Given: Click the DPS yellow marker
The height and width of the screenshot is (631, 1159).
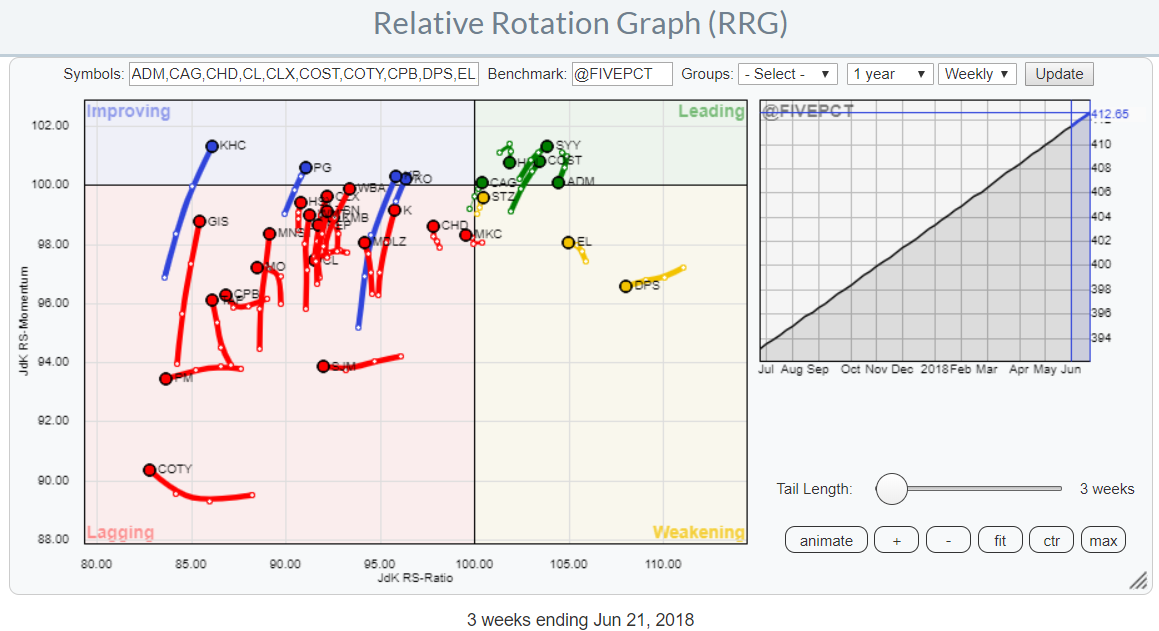Looking at the screenshot, I should [x=626, y=286].
